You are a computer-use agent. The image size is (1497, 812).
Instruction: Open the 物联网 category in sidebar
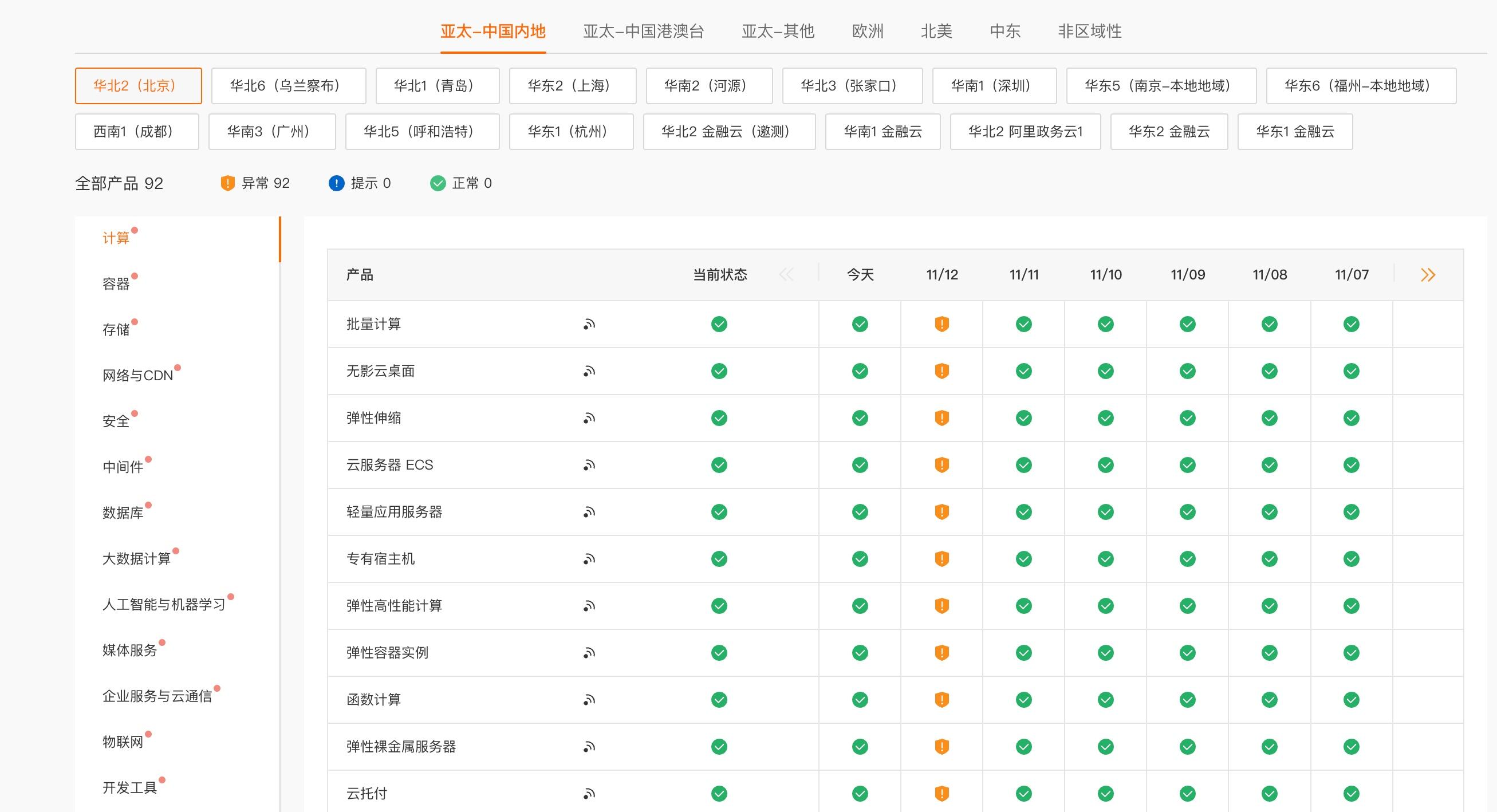point(123,742)
